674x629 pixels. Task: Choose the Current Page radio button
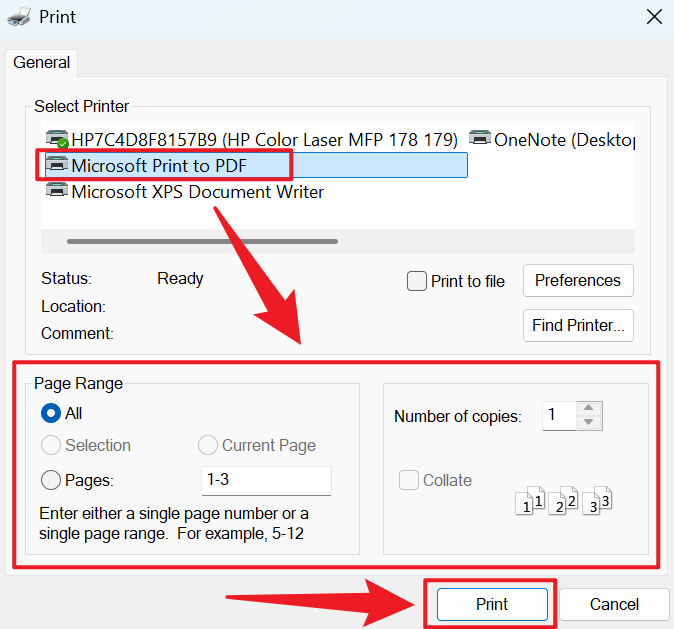point(208,445)
